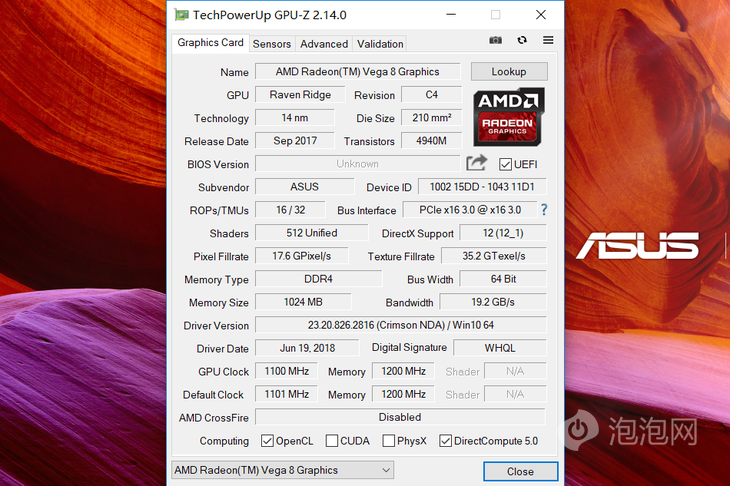
Task: Click the Default Clock field 1101 MHz
Action: tap(286, 394)
